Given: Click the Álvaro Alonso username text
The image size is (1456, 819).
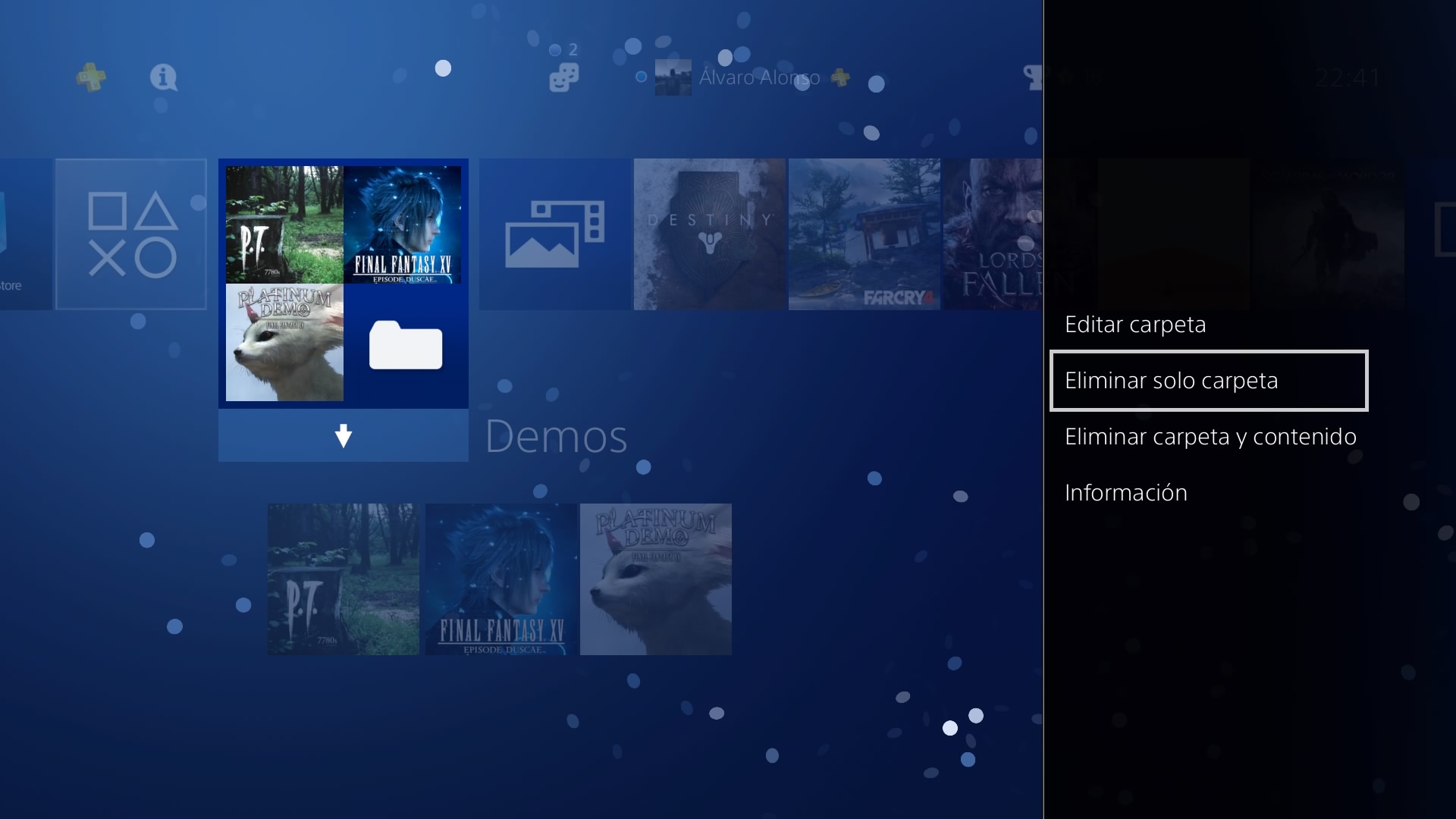Looking at the screenshot, I should [x=759, y=77].
